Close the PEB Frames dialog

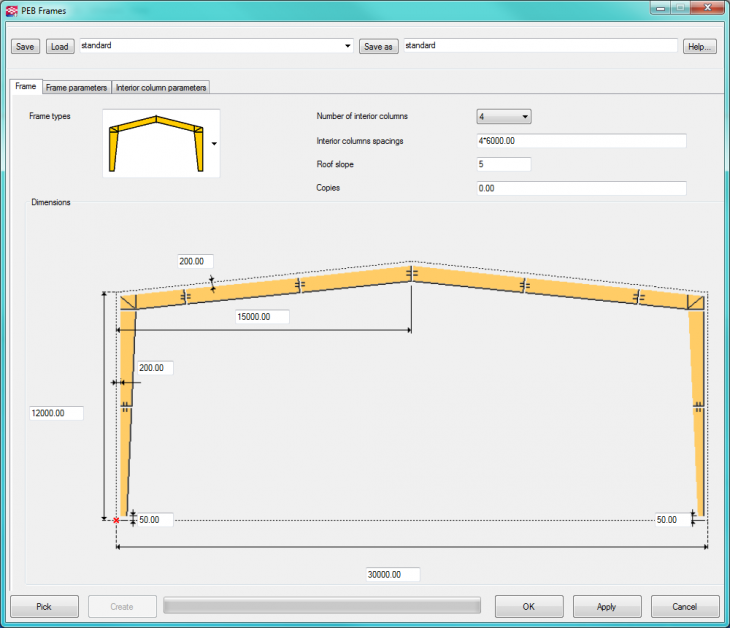tap(704, 8)
